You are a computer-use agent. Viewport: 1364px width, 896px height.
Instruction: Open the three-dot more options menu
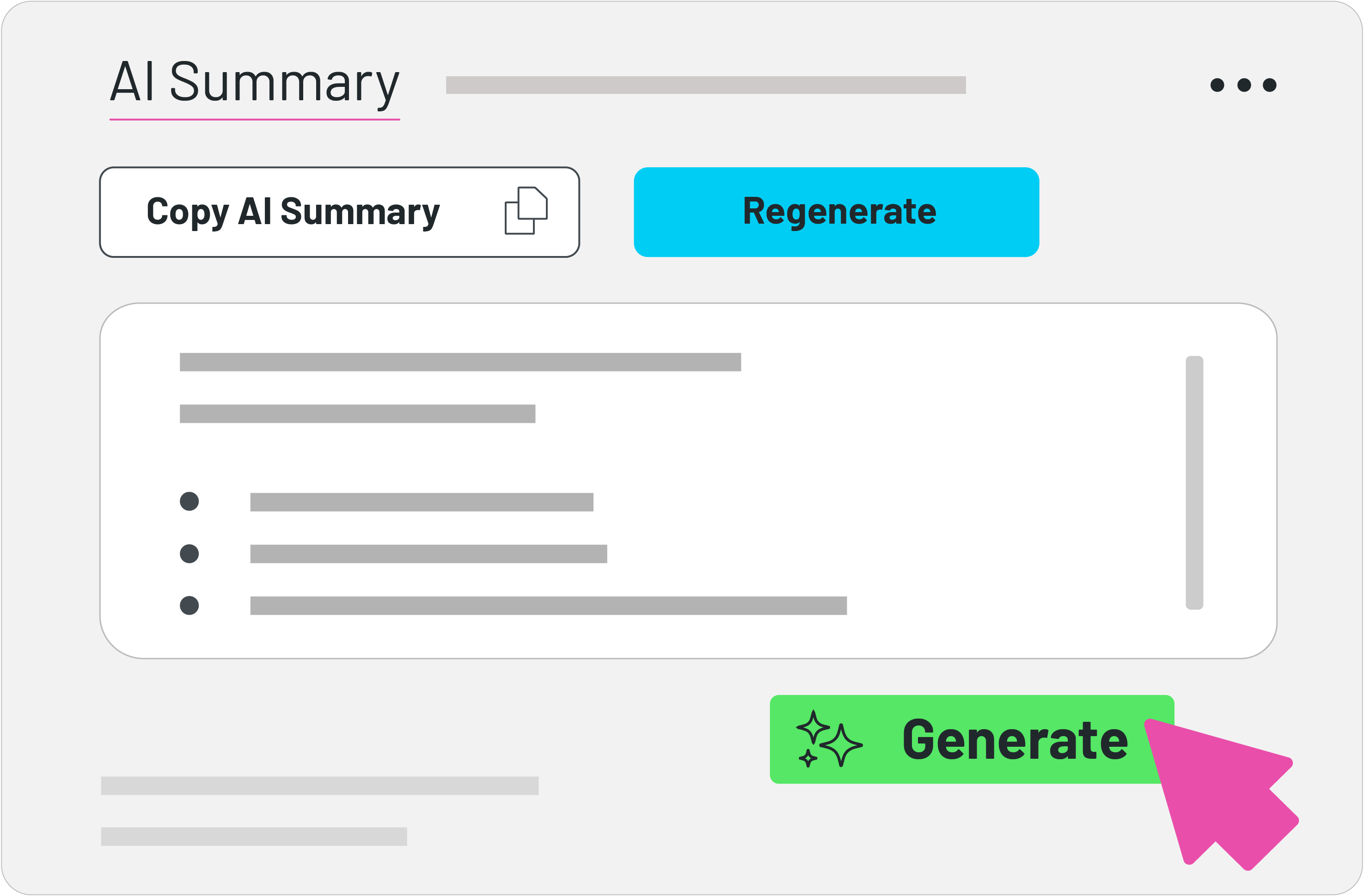coord(1243,85)
